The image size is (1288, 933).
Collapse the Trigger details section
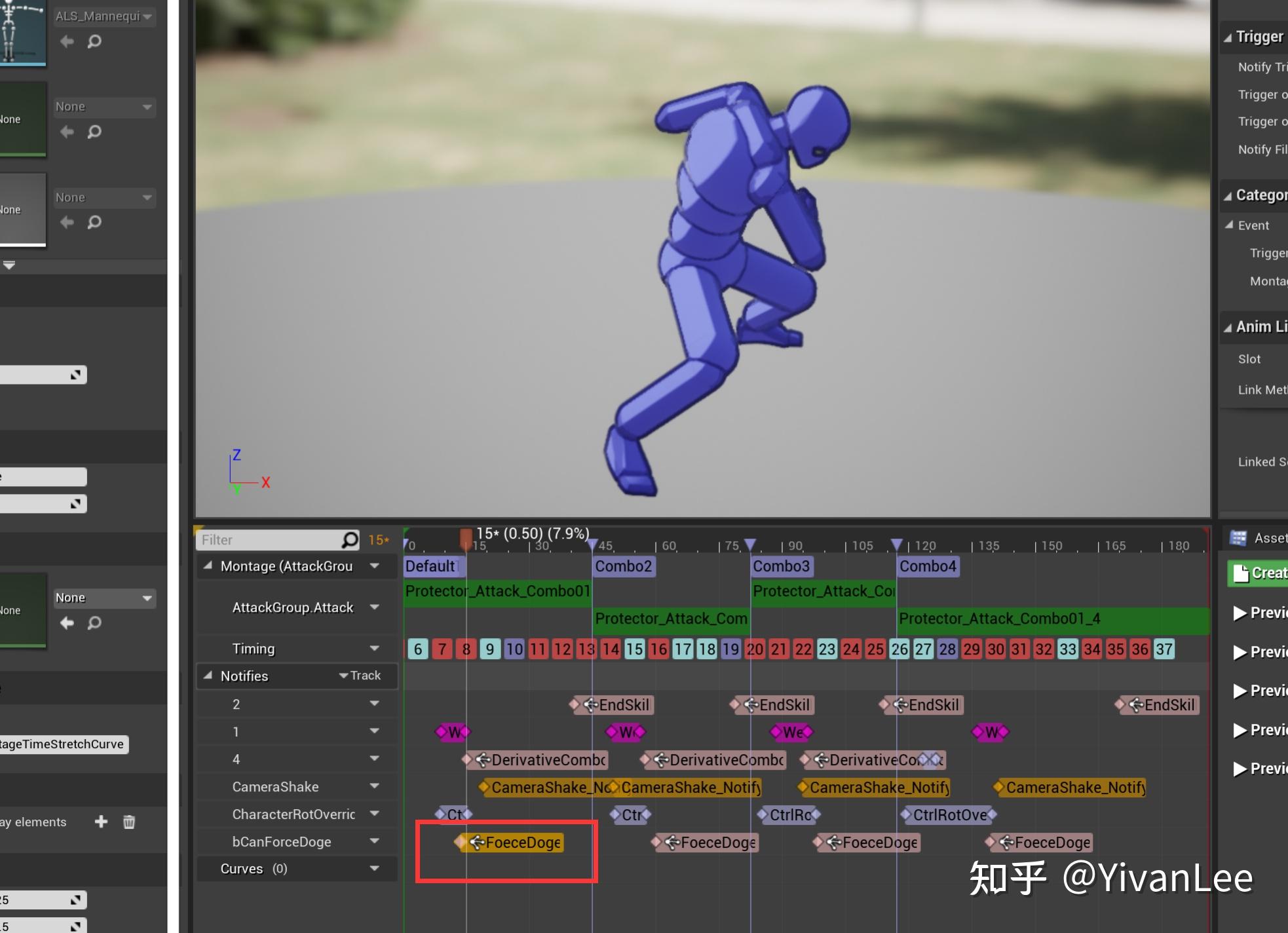[x=1228, y=37]
